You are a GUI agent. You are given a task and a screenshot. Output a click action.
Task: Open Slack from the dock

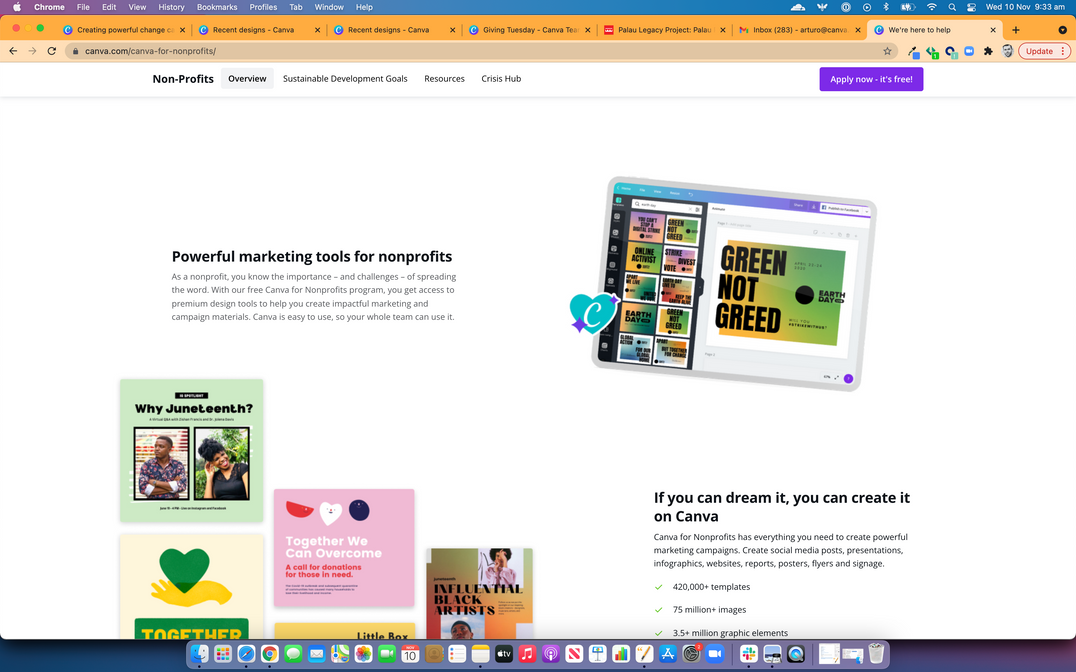[748, 654]
